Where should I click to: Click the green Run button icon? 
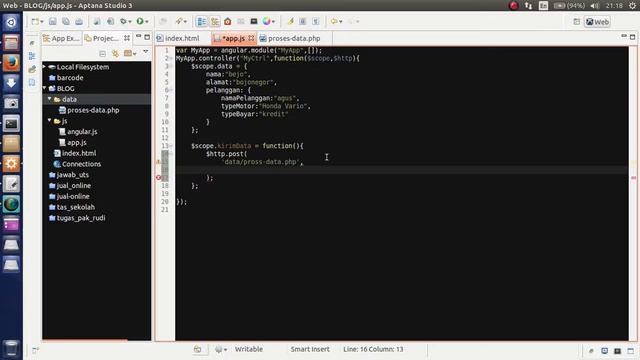pos(140,21)
